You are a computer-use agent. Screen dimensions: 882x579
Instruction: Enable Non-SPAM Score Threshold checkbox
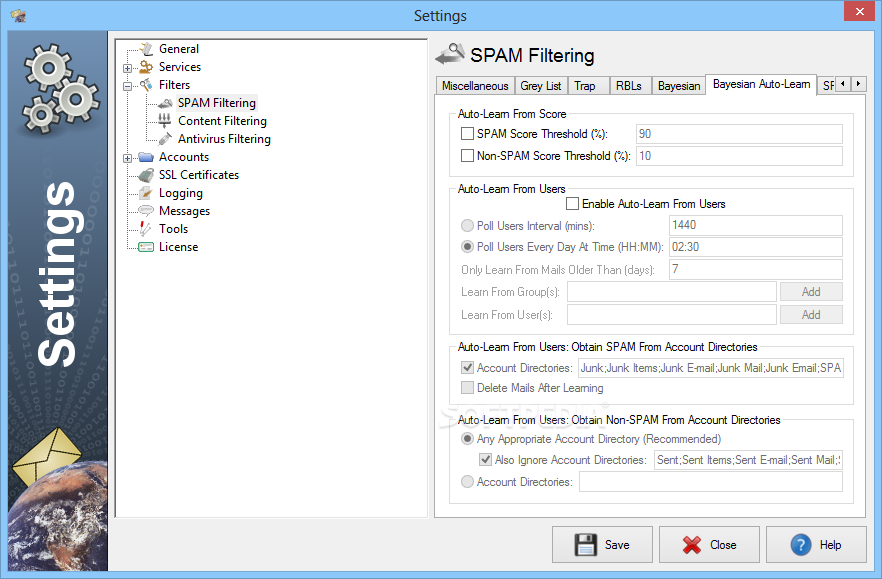coord(467,156)
